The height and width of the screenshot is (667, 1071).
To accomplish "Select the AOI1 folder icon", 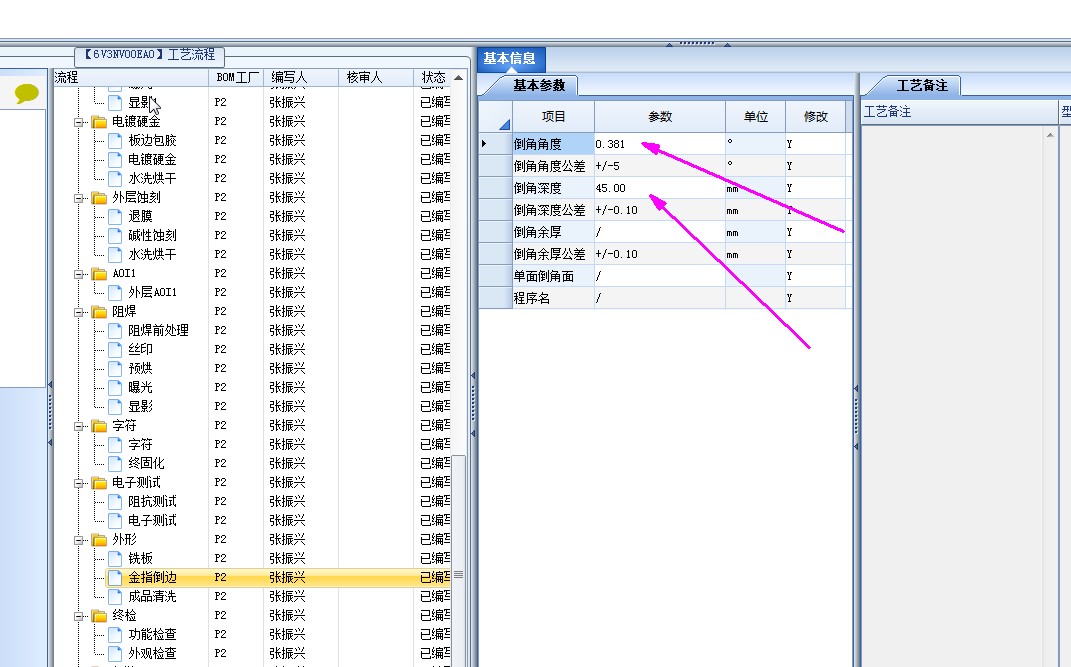I will [99, 274].
